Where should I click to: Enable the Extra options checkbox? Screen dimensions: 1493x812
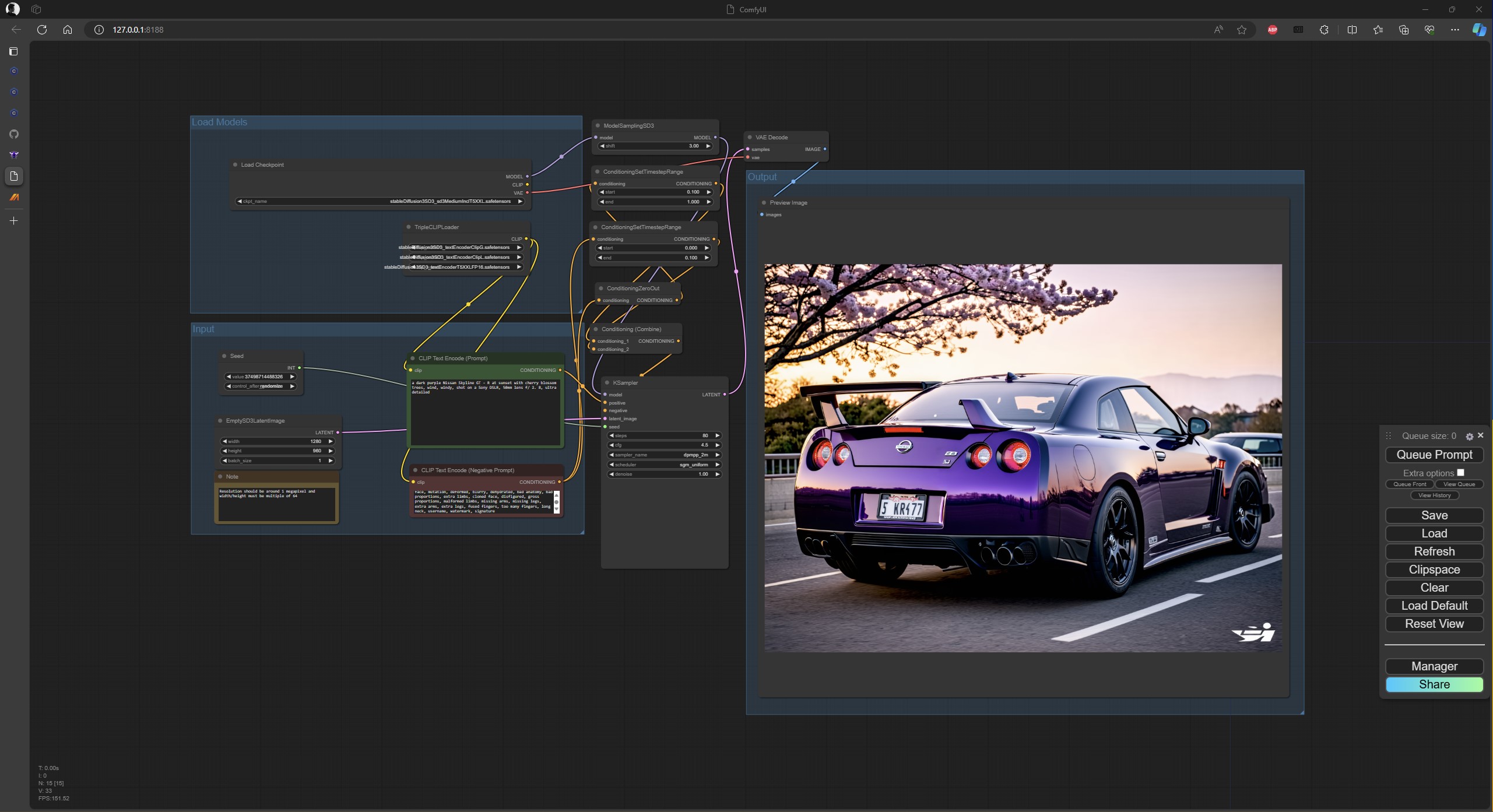[x=1460, y=473]
